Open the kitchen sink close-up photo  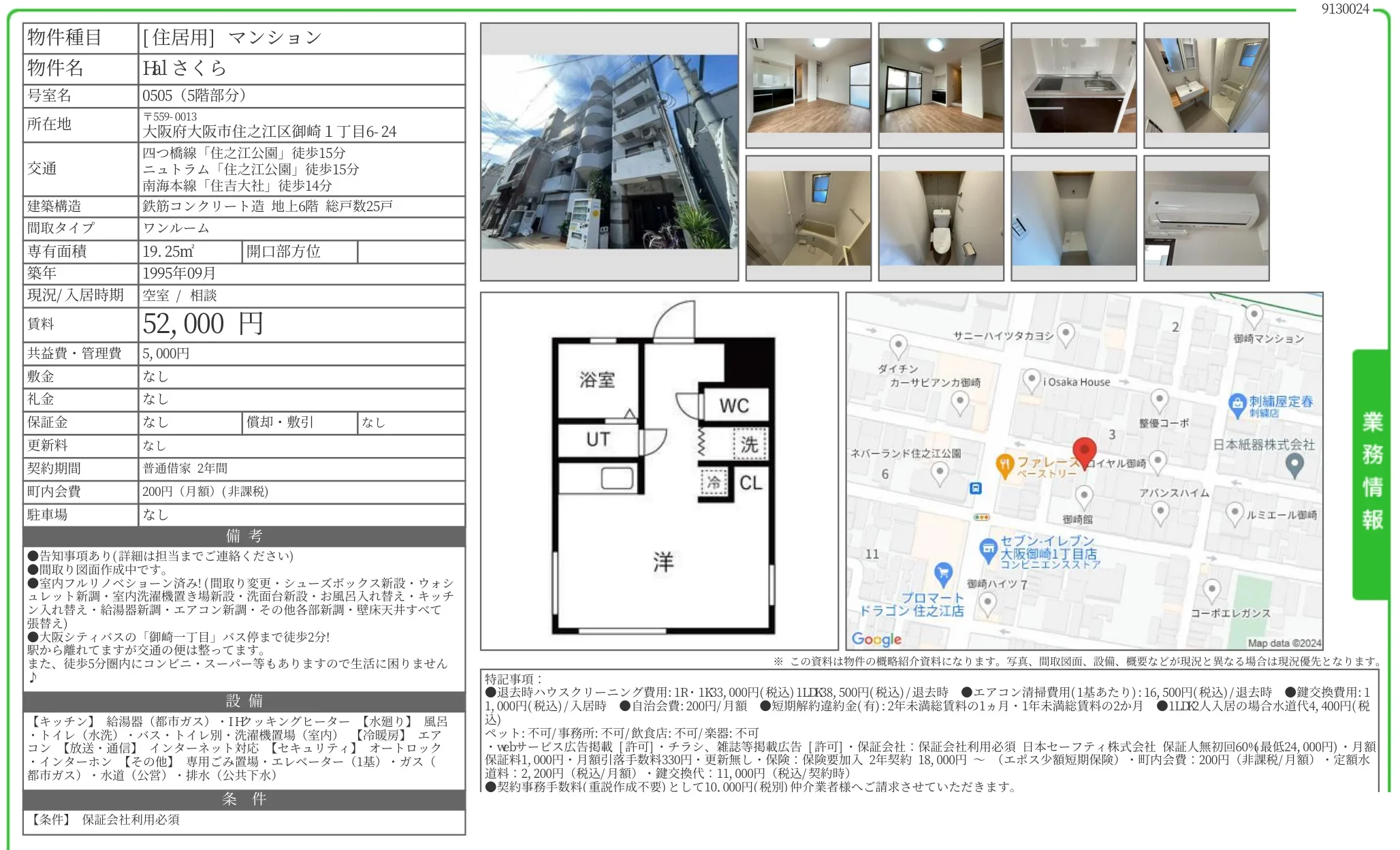tap(1073, 85)
